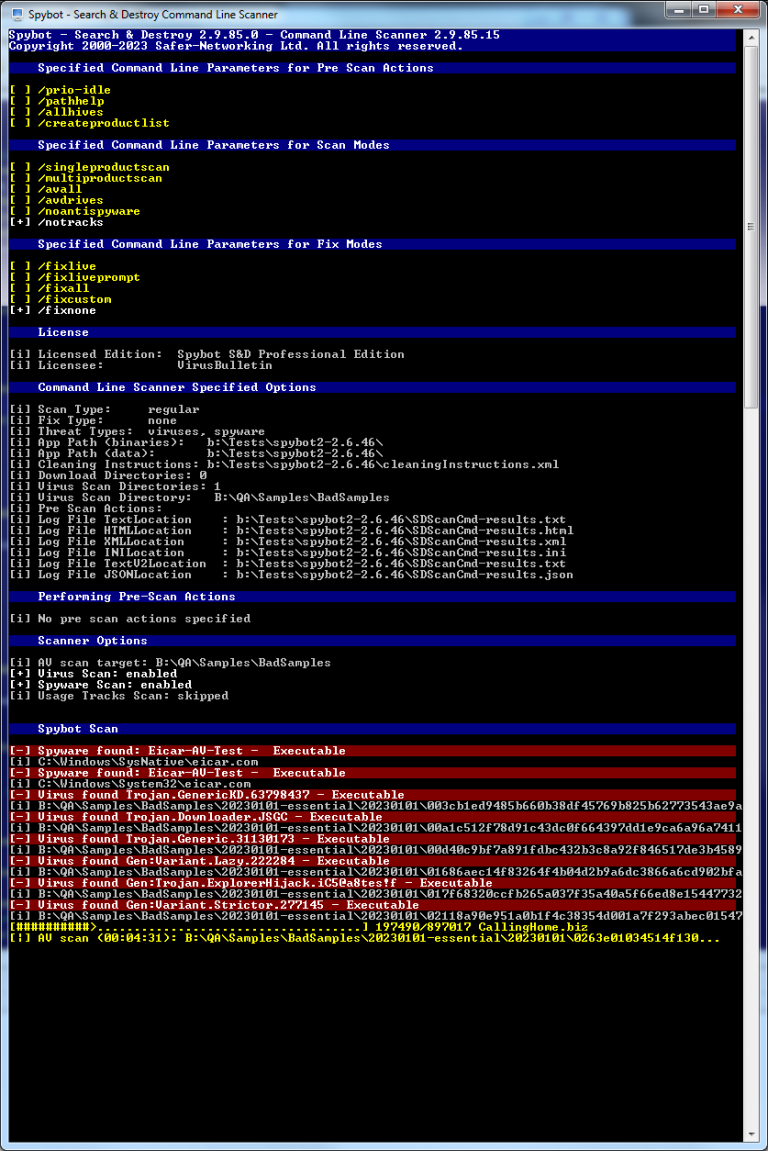This screenshot has height=1151, width=768.
Task: Click the Scanner Options section header
Action: coord(372,640)
